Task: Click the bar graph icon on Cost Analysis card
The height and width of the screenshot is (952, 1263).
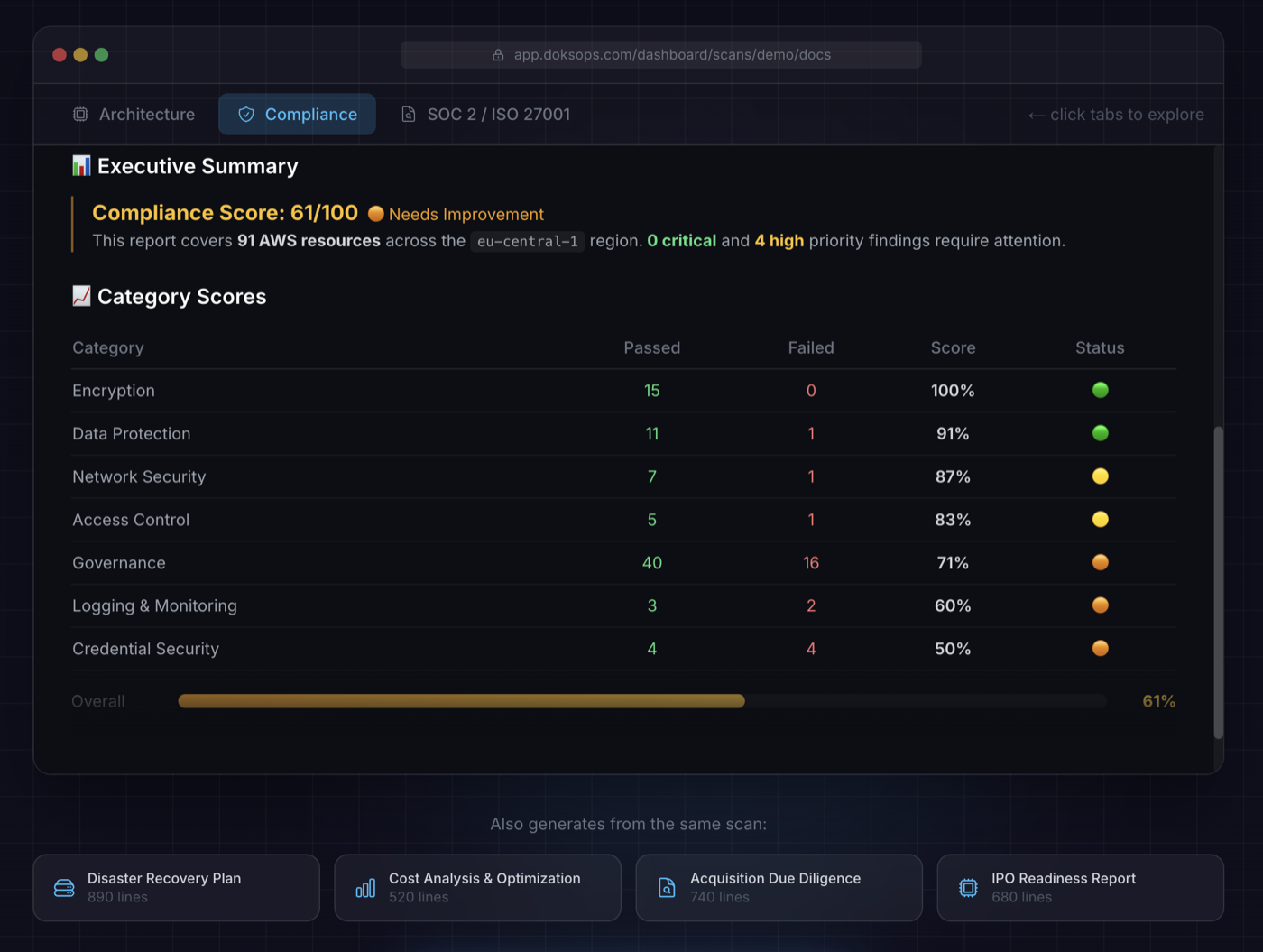Action: click(364, 887)
